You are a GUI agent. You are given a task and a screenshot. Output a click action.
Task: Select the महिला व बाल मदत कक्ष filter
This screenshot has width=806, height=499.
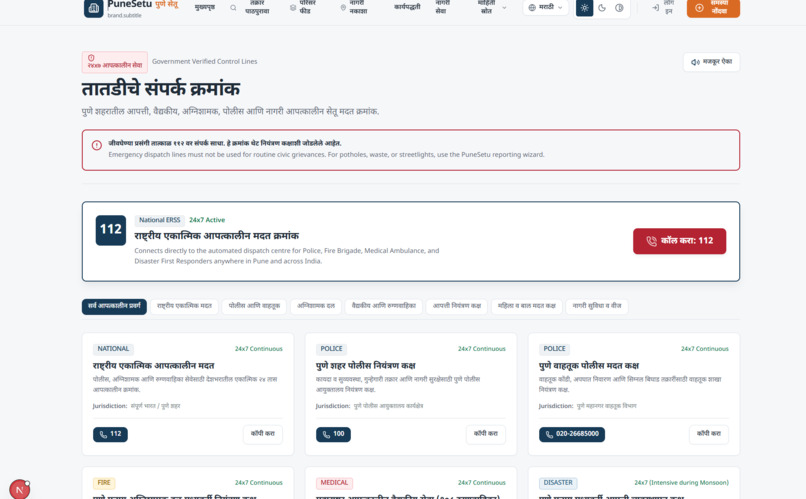(x=526, y=306)
